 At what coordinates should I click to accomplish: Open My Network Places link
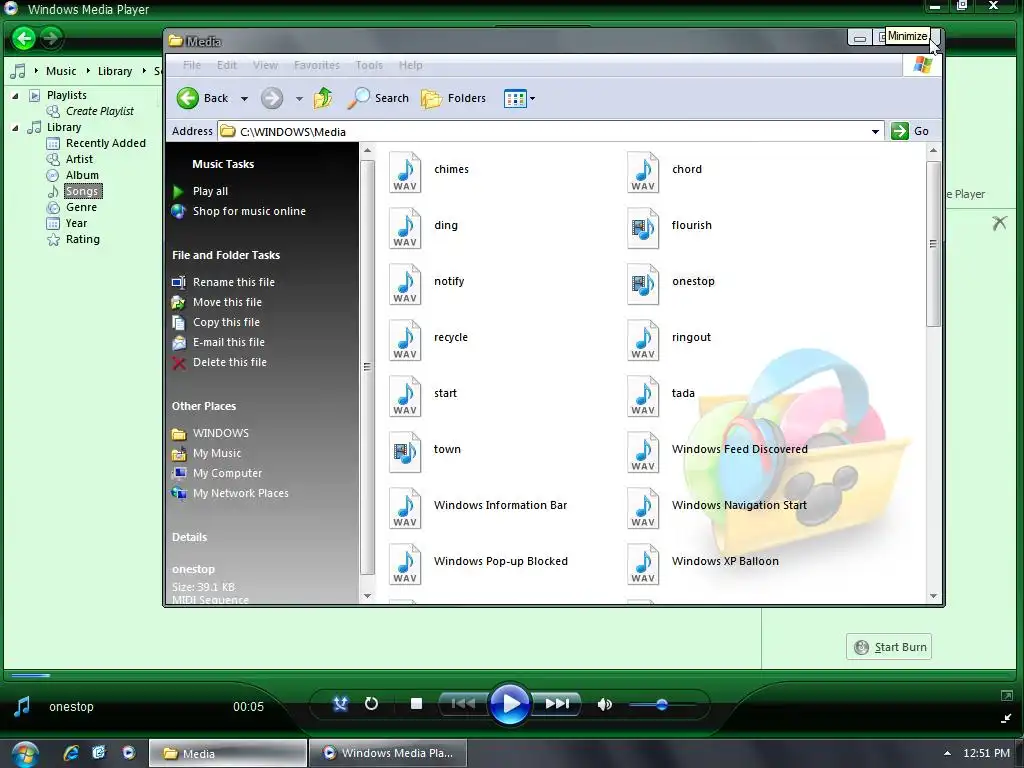click(230, 494)
